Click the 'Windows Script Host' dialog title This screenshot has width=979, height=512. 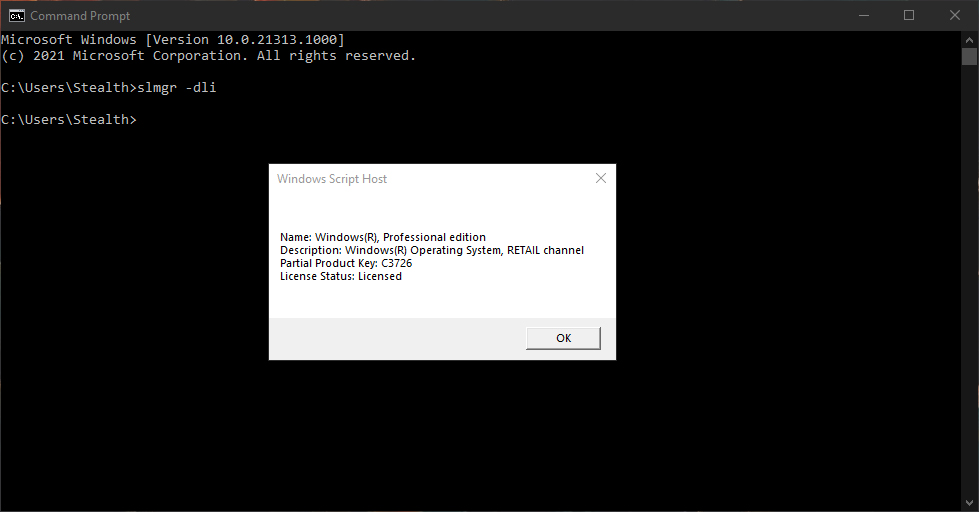332,179
